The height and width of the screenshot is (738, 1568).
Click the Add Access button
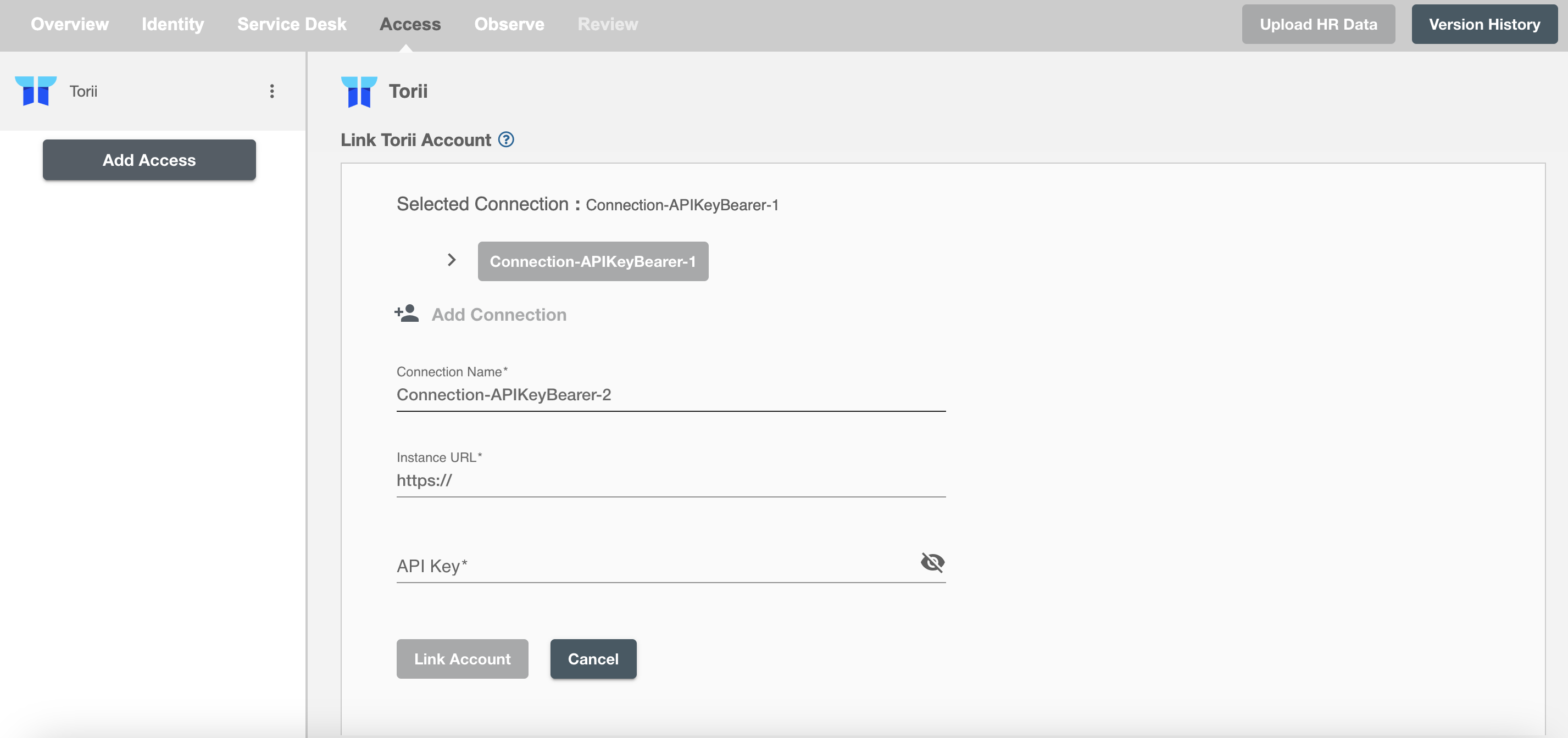[149, 159]
